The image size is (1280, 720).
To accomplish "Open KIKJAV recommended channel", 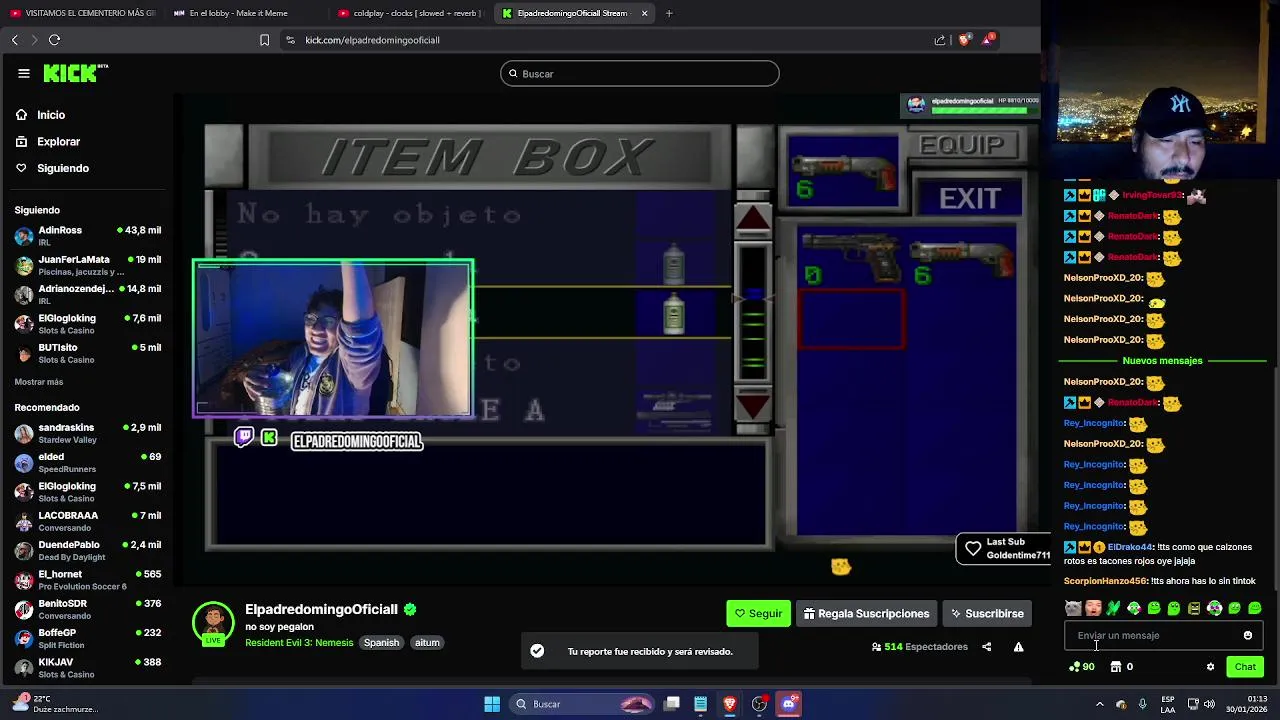I will (x=88, y=667).
